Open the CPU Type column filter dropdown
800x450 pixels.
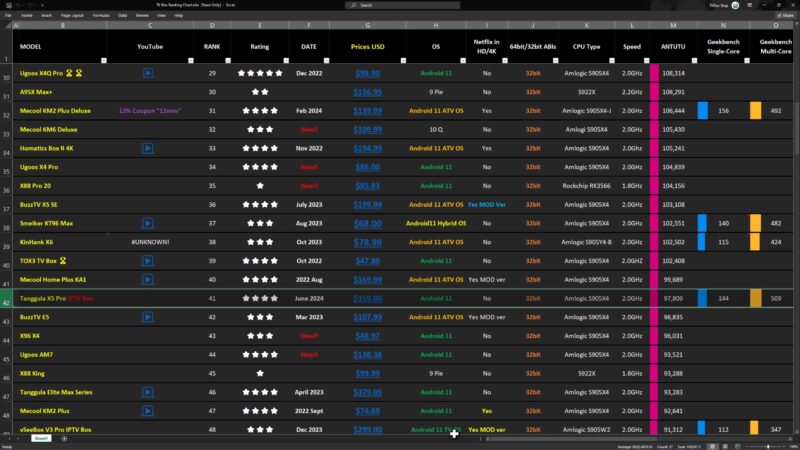(611, 60)
